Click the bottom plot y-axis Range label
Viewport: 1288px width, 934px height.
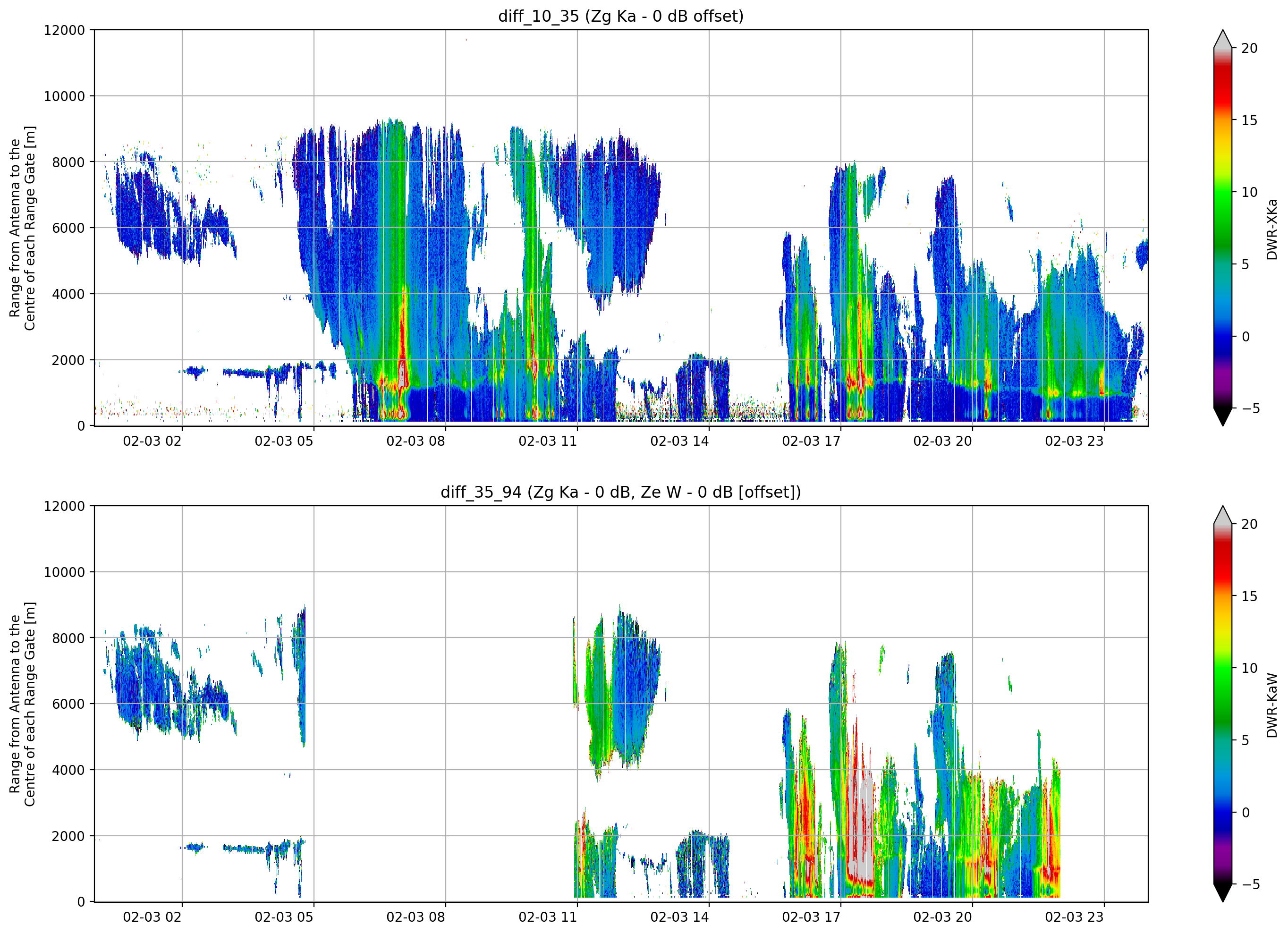(22, 704)
